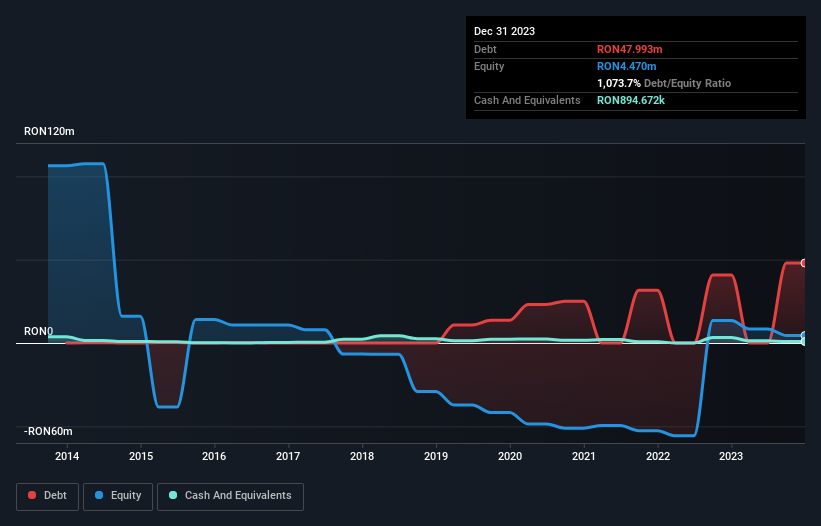Click the RON4.470m equity value
821x526 pixels.
pyautogui.click(x=626, y=66)
